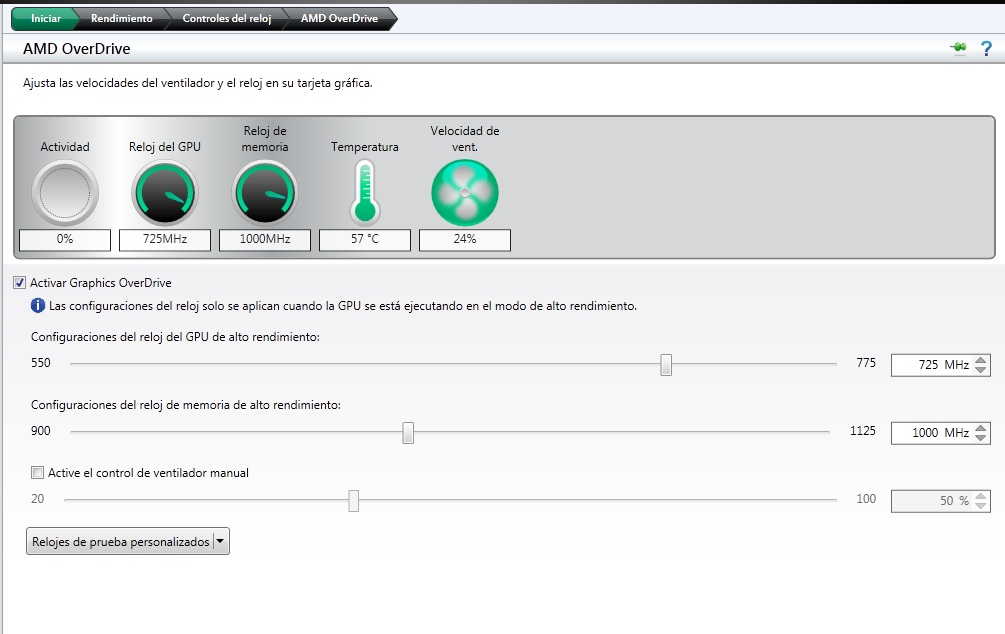Decrease GPU clock with down arrow
The width and height of the screenshot is (1005, 634).
click(x=981, y=369)
